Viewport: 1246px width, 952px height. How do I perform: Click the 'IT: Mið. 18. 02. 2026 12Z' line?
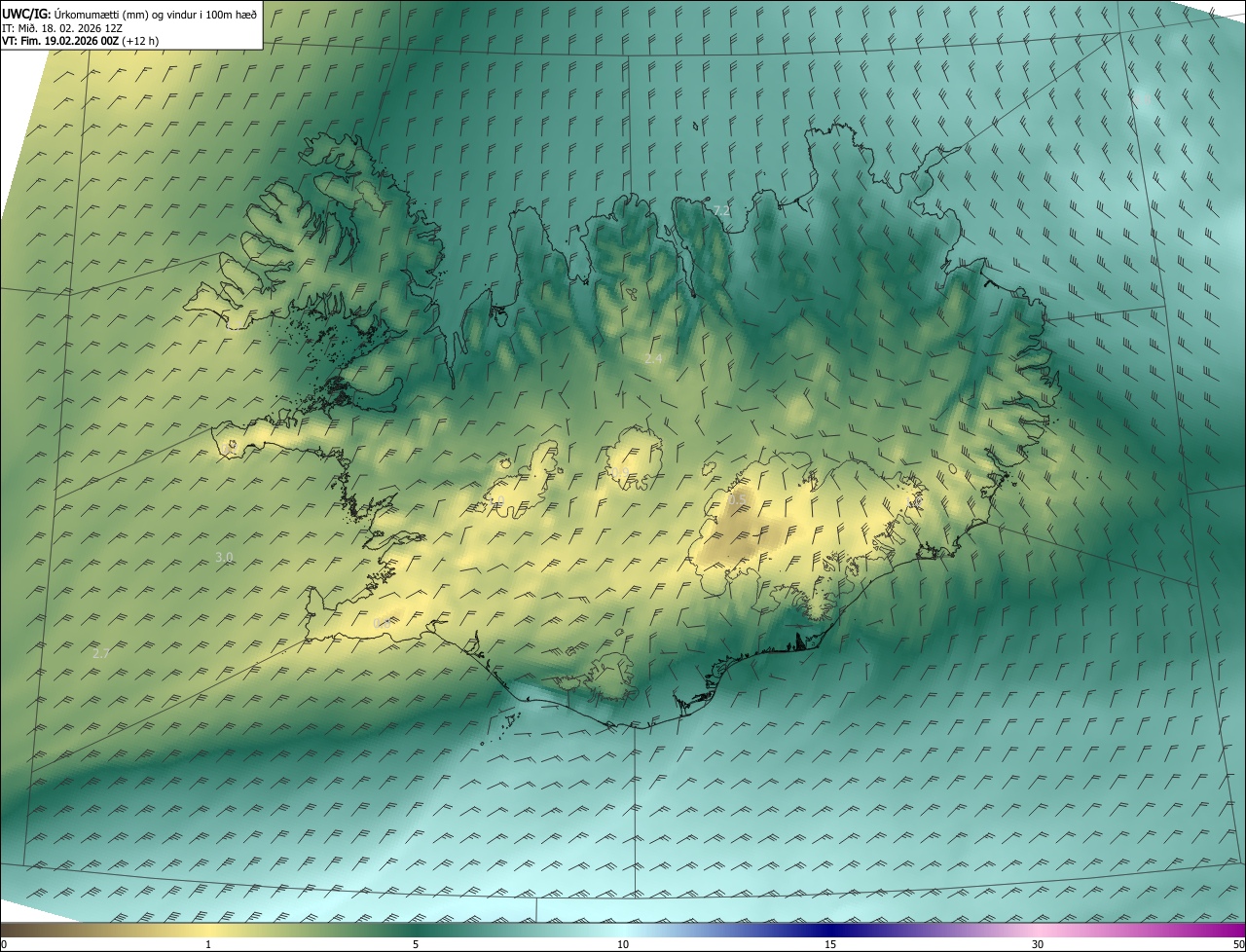(x=61, y=28)
